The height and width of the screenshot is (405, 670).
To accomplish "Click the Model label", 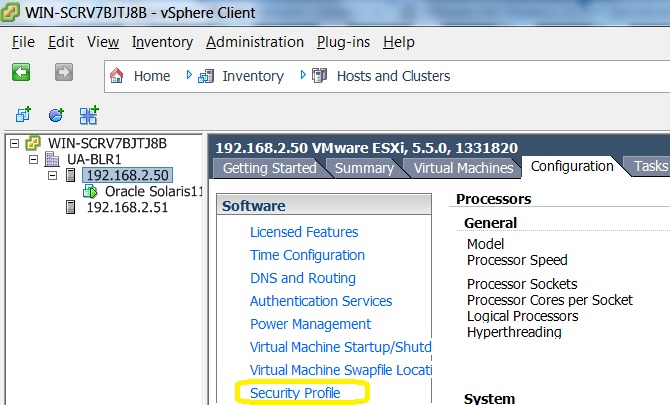I will pos(485,244).
